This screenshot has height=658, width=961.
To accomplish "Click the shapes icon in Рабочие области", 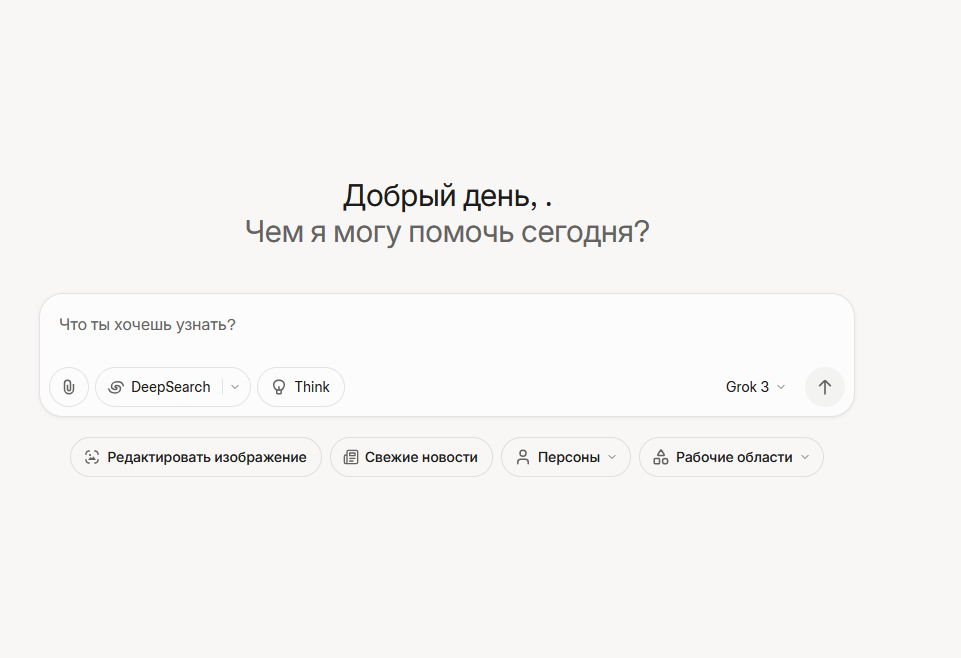I will (661, 457).
